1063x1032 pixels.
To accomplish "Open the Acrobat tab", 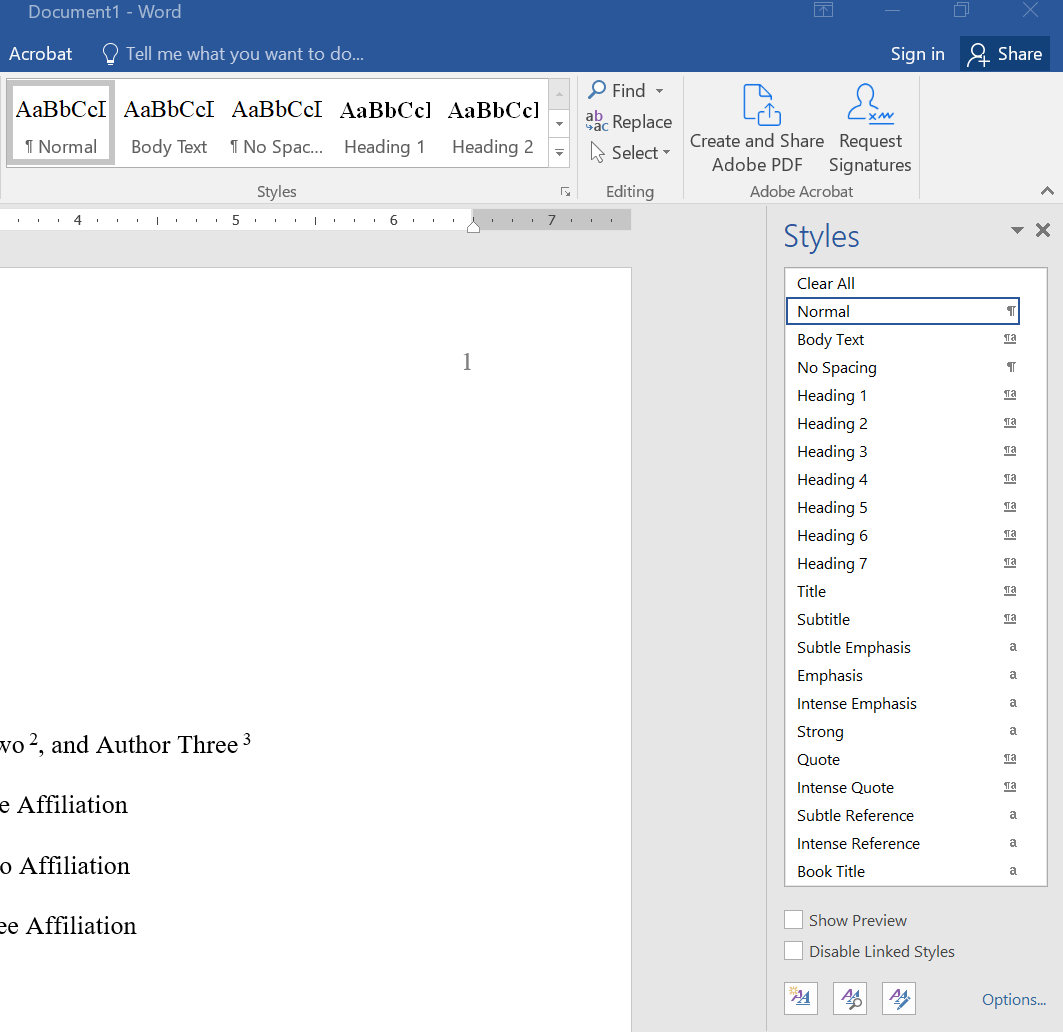I will coord(40,54).
